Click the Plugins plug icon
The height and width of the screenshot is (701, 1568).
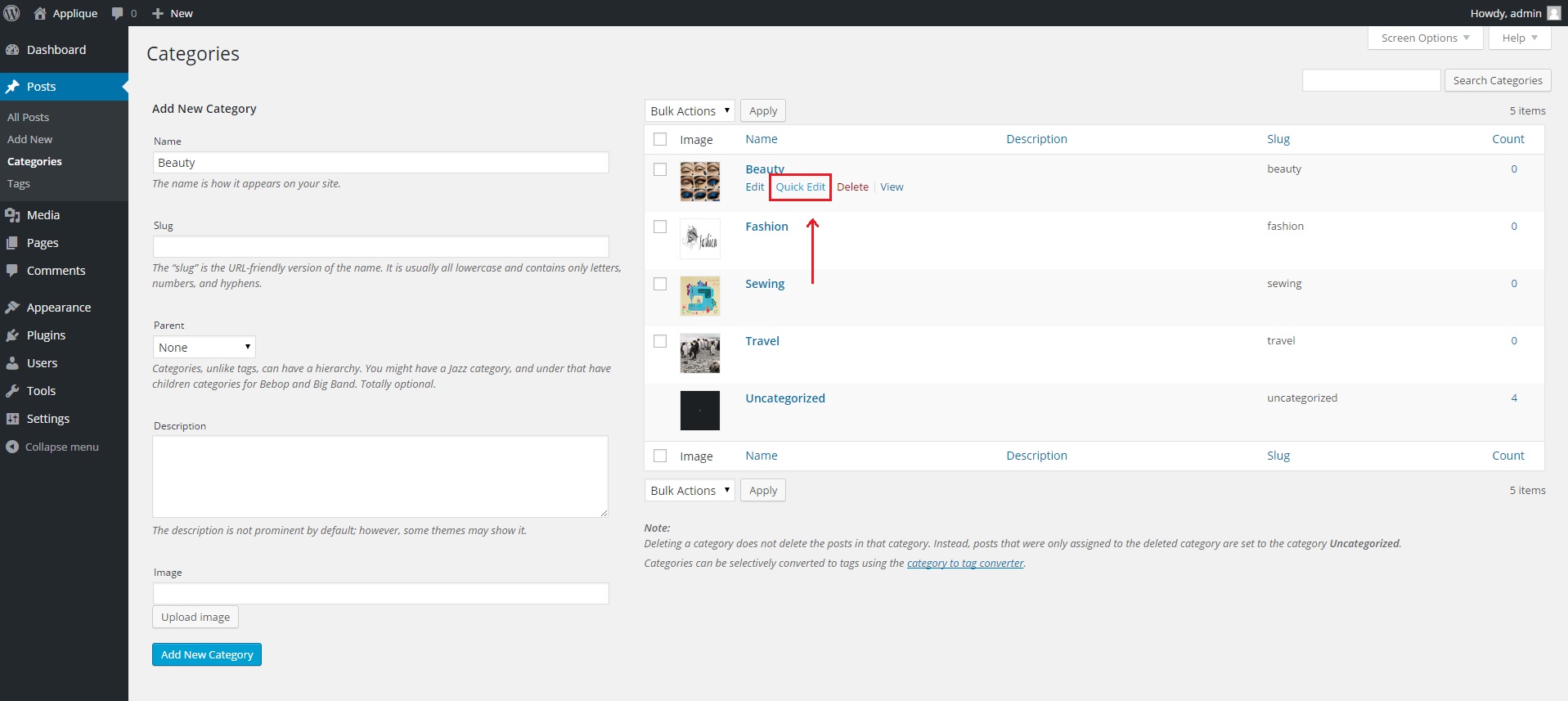coord(12,335)
